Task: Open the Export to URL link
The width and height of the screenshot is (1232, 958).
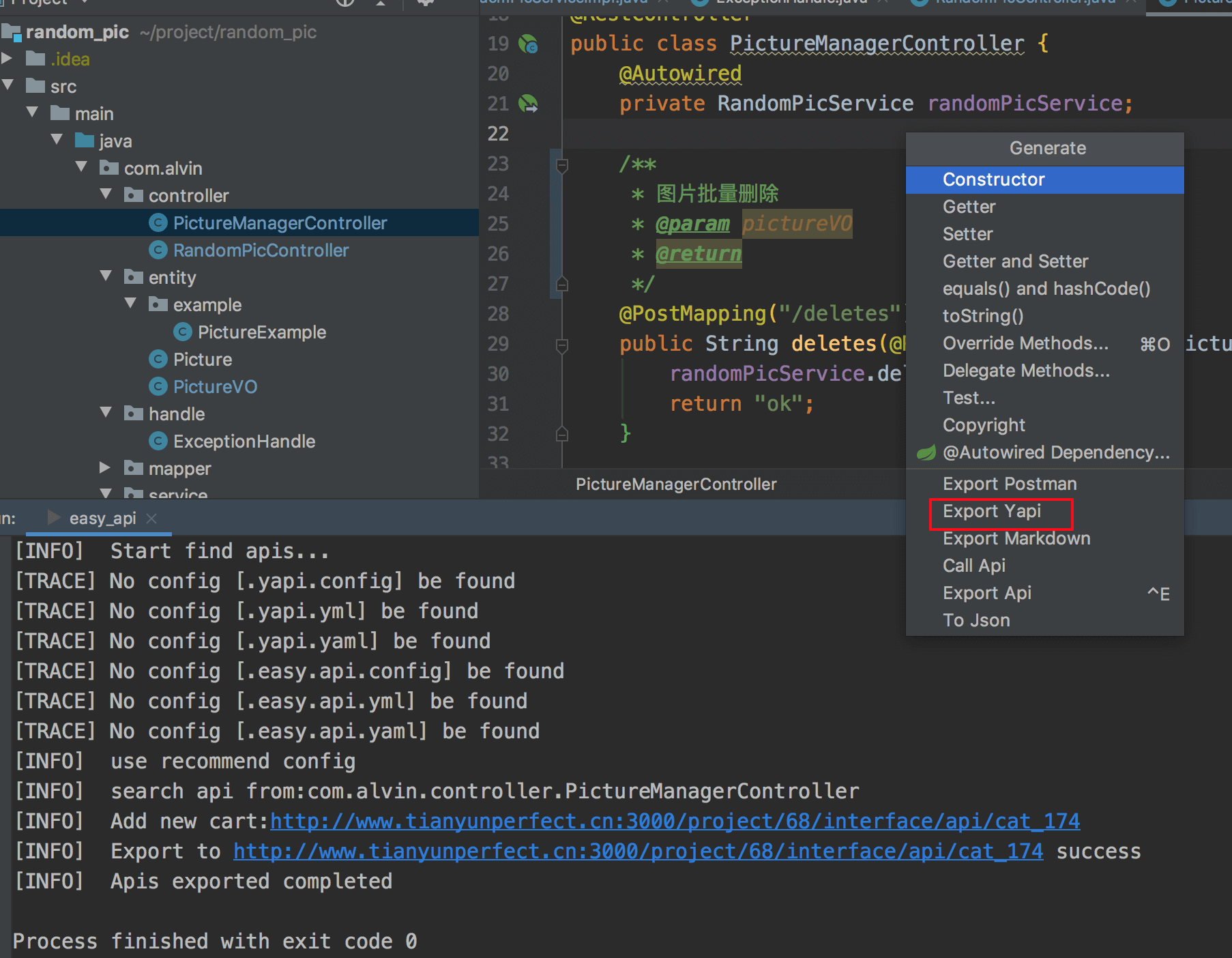Action: [638, 851]
